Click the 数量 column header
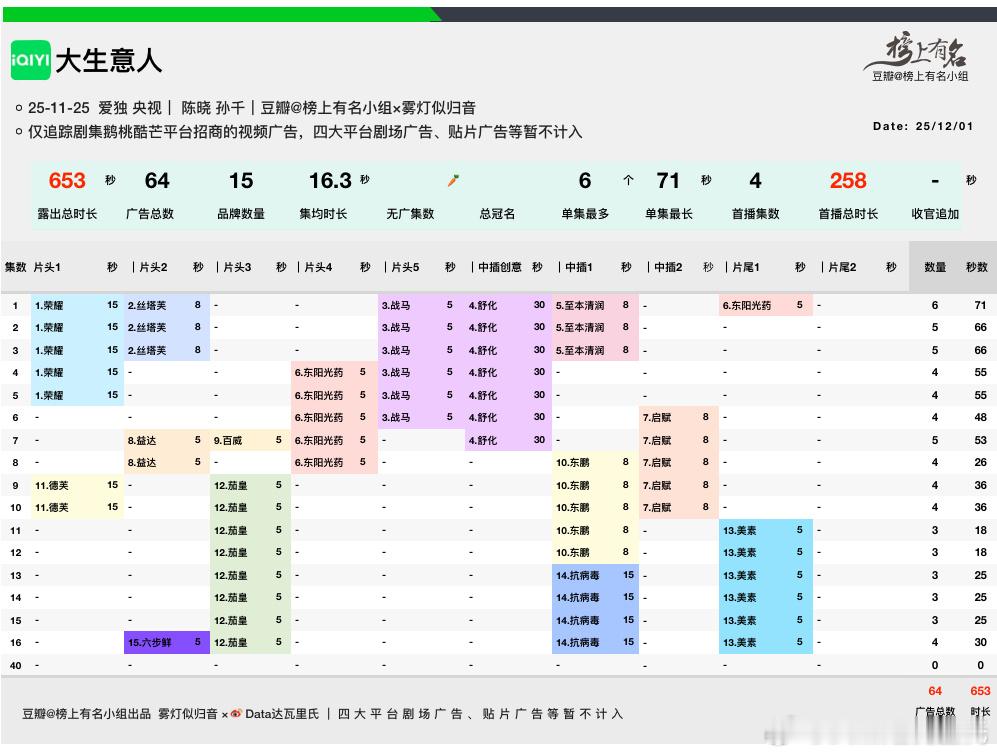Viewport: 997px width, 755px height. click(935, 267)
